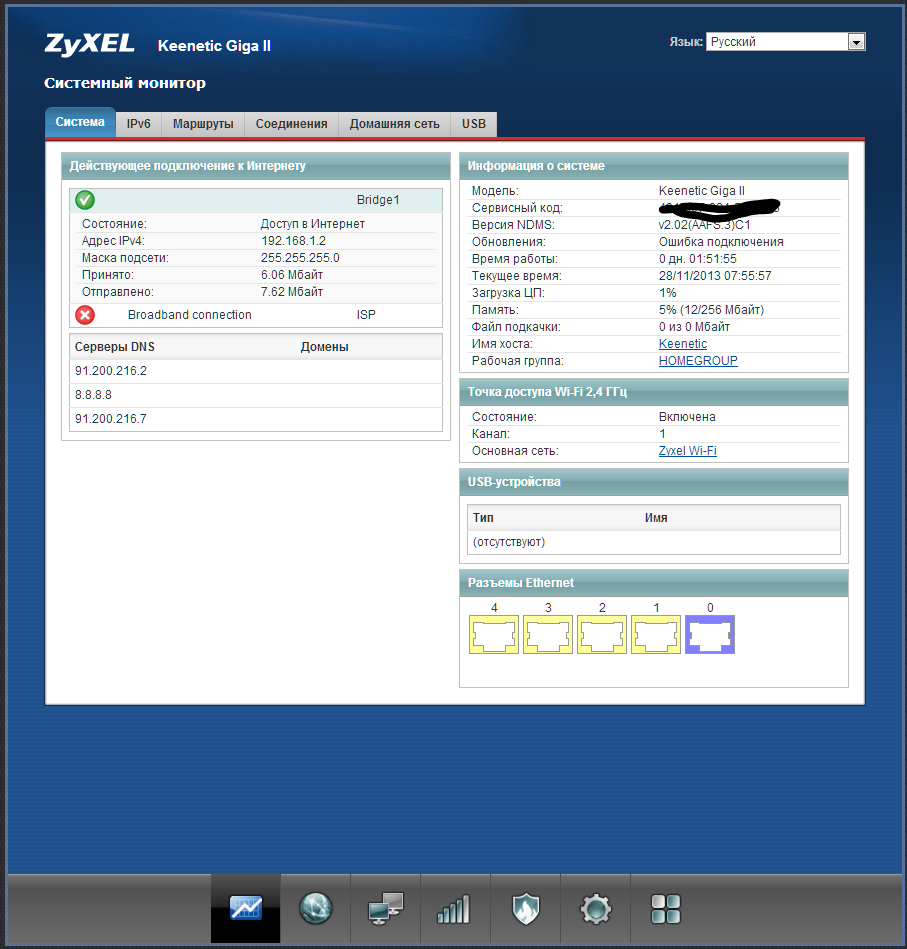Screen dimensions: 907x949
Task: Click the current time 28/11/2013 07:55:57
Action: click(715, 275)
